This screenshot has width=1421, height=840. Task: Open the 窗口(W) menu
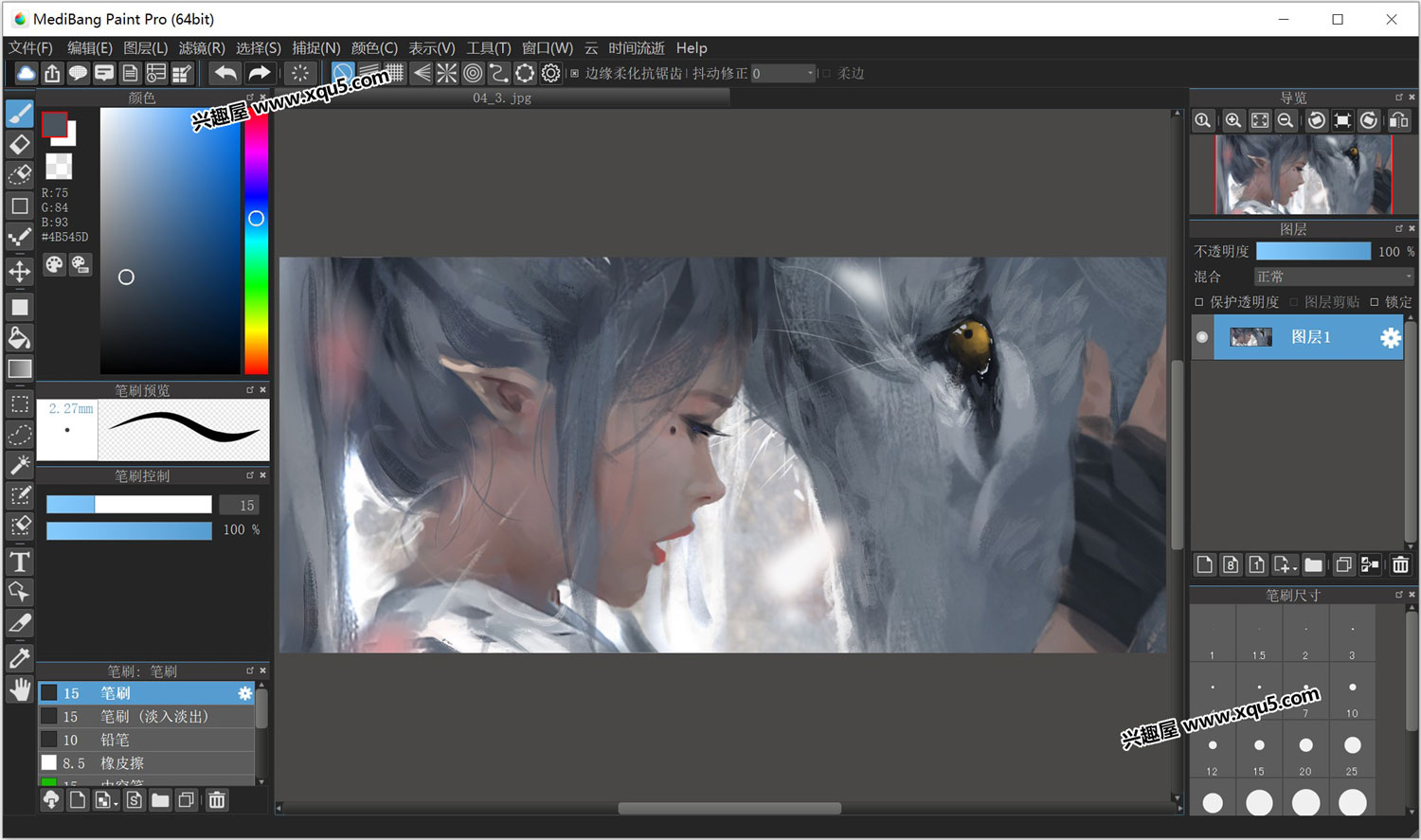click(x=548, y=47)
